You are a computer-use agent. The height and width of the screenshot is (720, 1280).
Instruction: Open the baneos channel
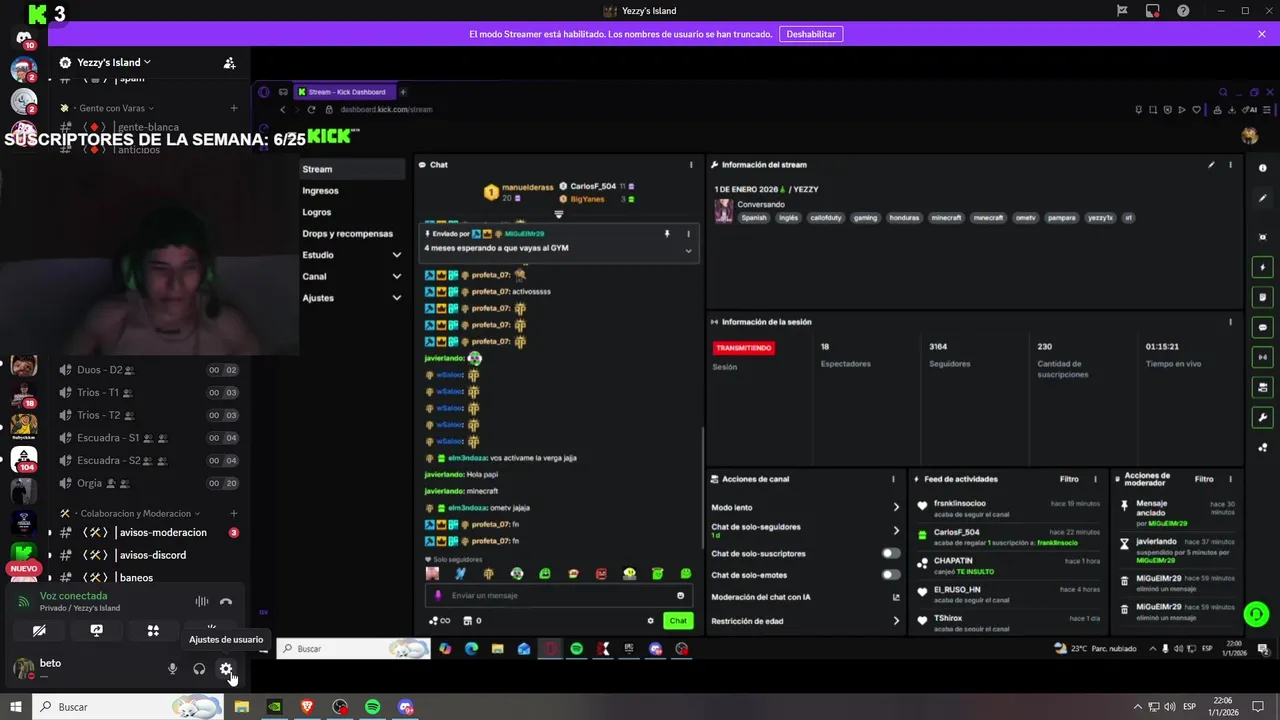pyautogui.click(x=148, y=577)
